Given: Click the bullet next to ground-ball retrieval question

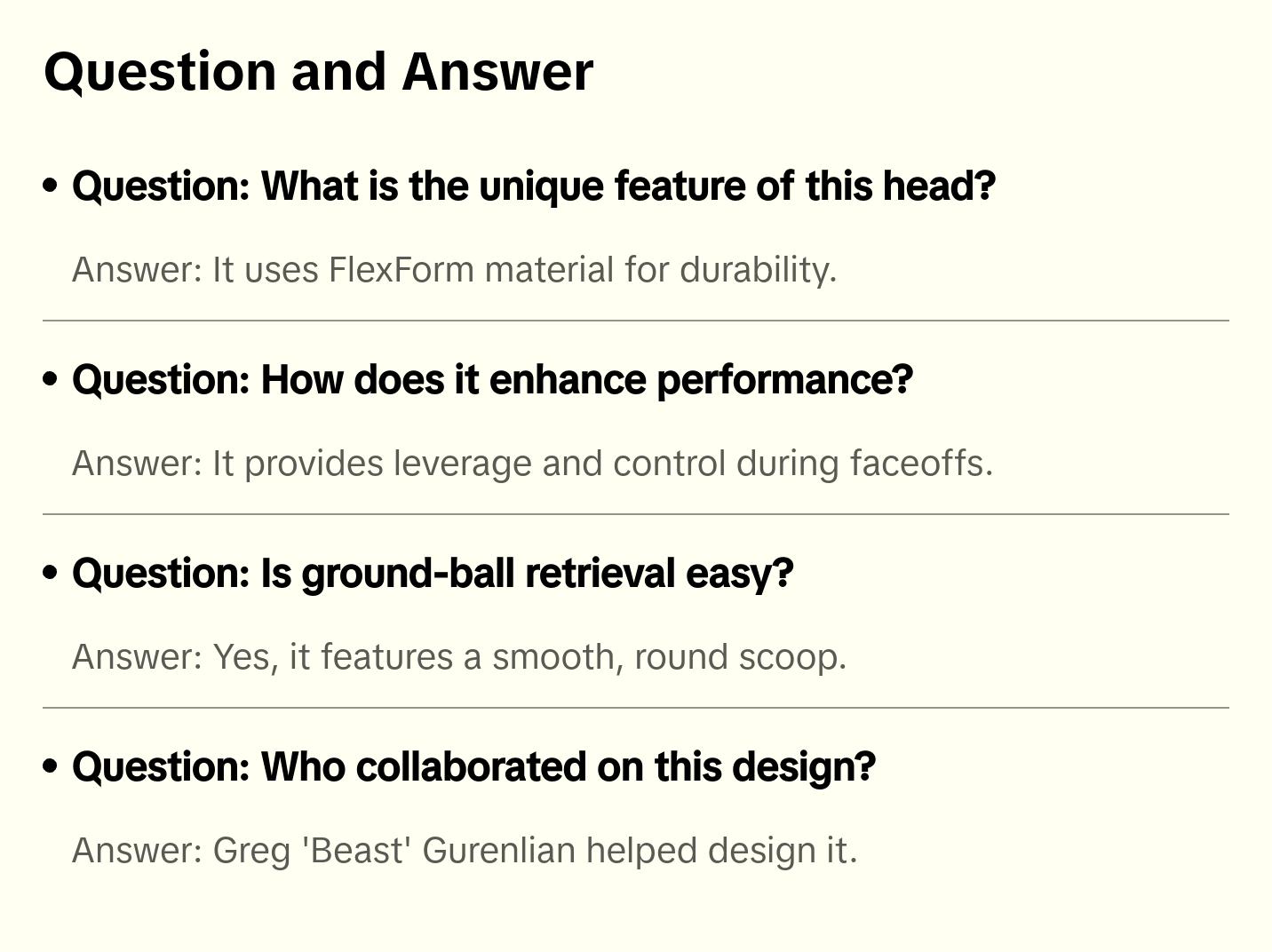Looking at the screenshot, I should click(x=51, y=573).
